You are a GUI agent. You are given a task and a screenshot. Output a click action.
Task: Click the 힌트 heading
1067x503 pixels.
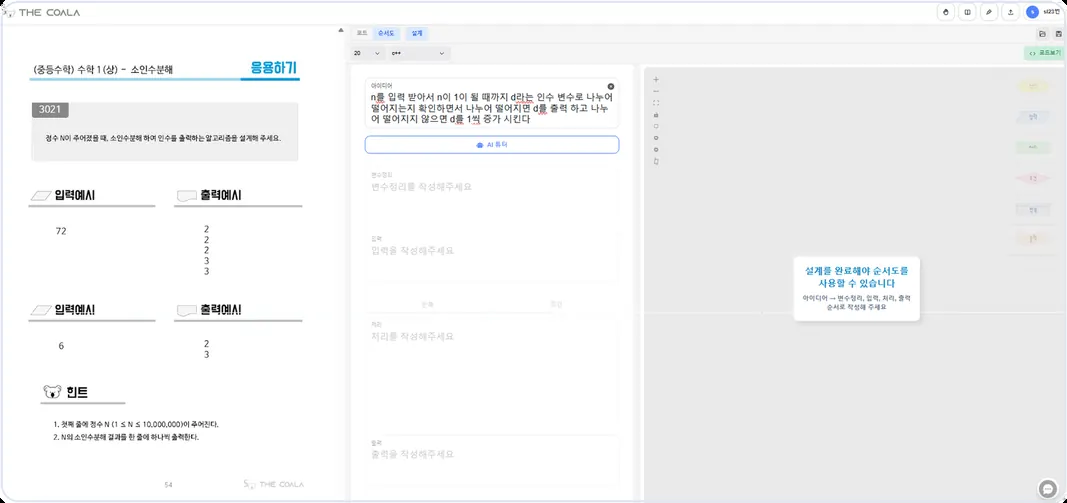[x=77, y=392]
